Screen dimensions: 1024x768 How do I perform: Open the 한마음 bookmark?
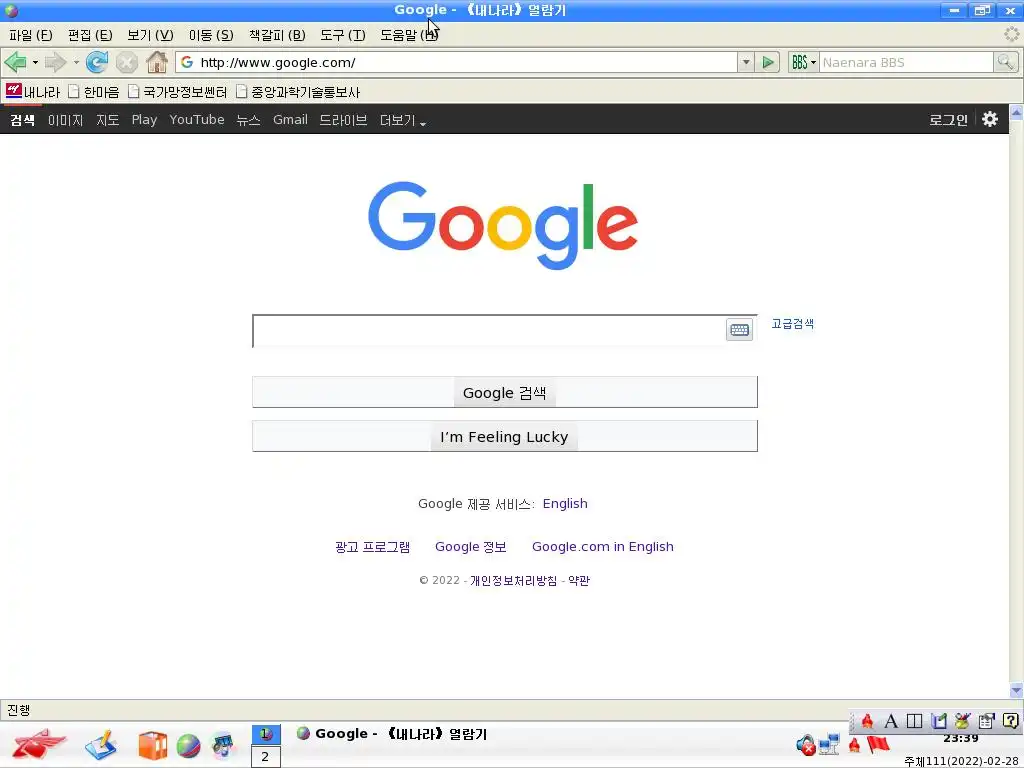point(94,92)
